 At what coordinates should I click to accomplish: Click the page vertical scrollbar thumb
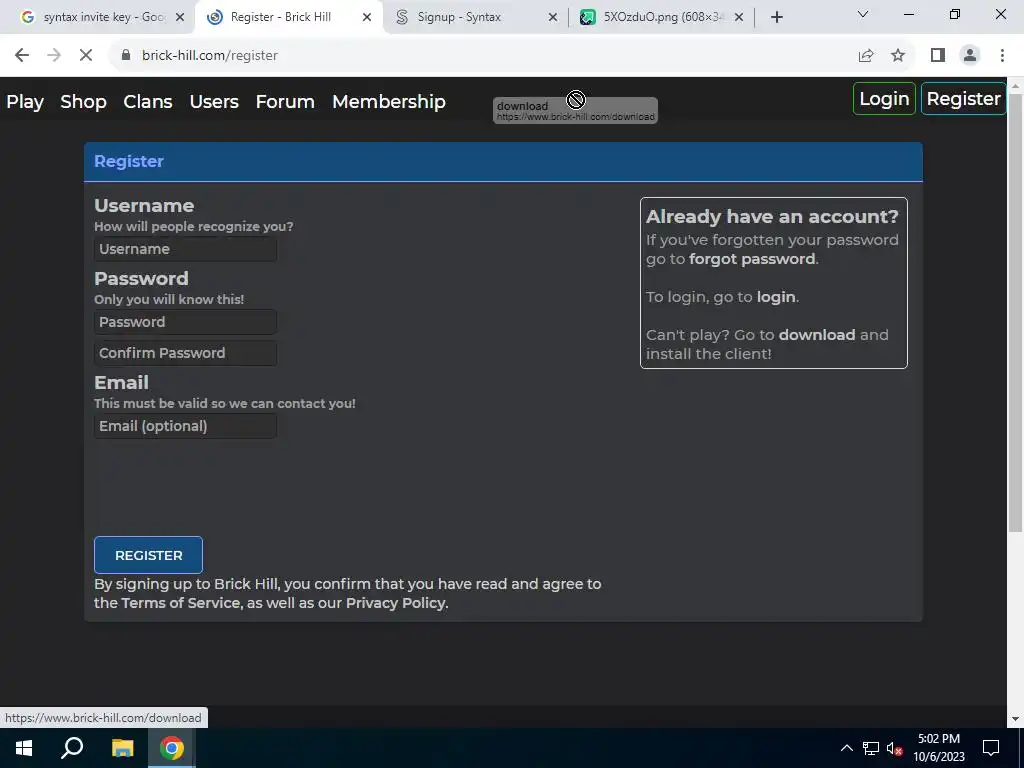[1015, 312]
